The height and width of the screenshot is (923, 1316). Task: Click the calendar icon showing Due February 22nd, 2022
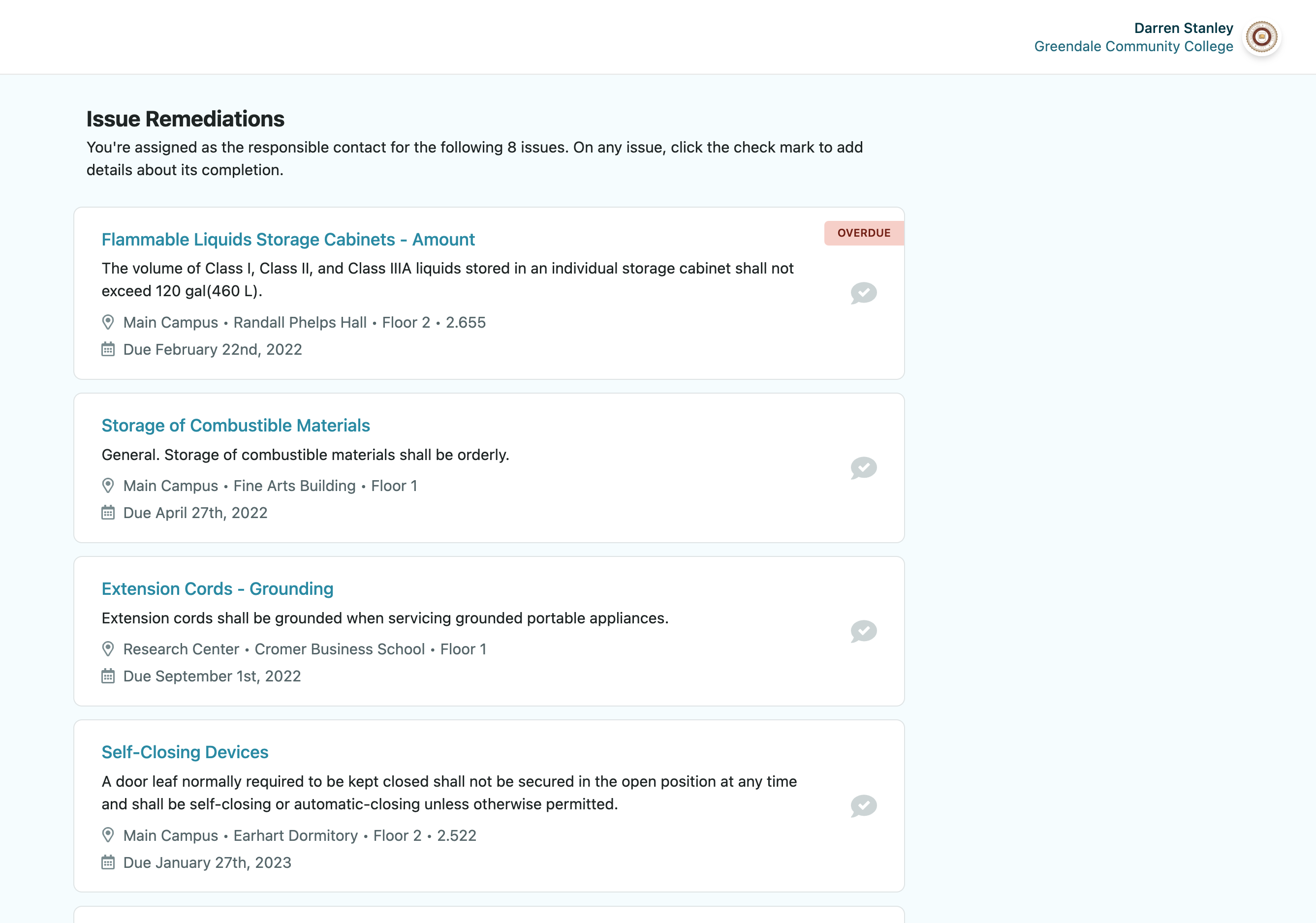click(x=108, y=349)
